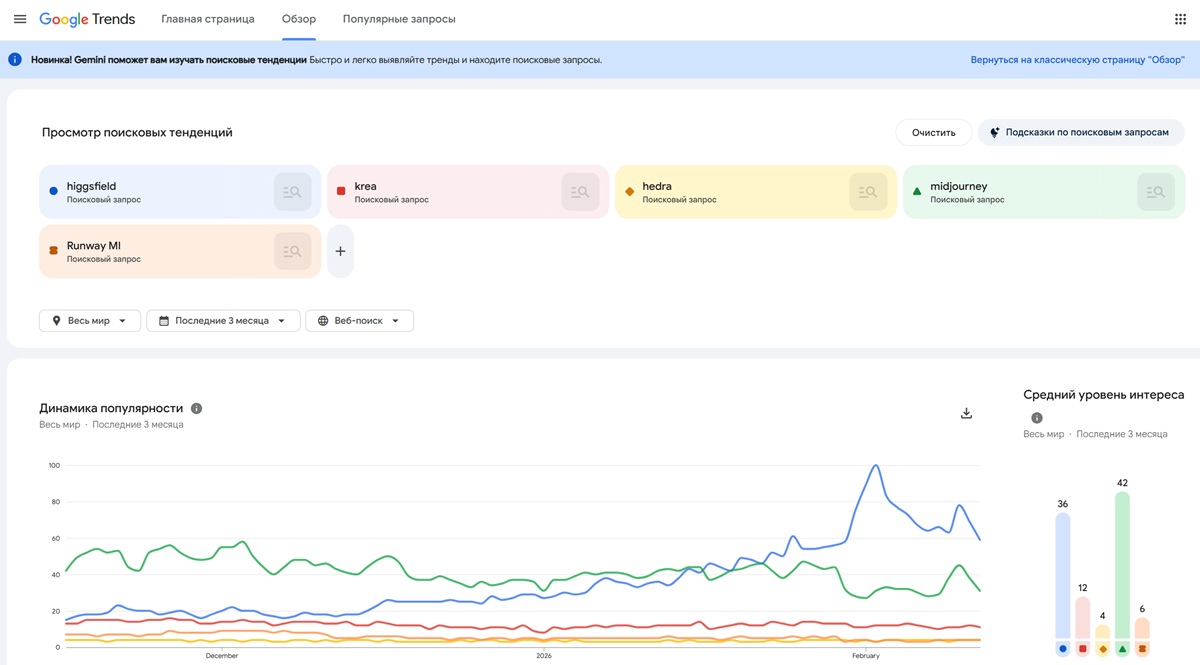Open the hamburger main menu
This screenshot has height=665, width=1200.
pos(20,19)
